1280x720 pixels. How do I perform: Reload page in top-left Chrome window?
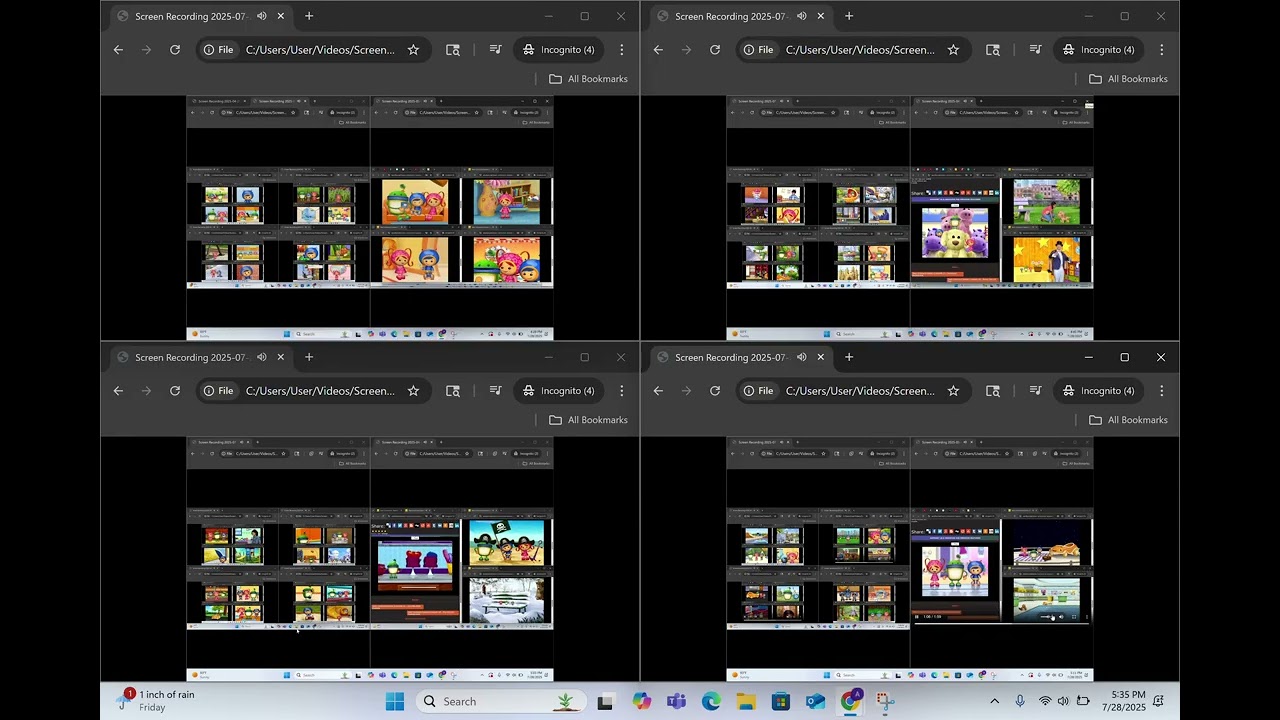pyautogui.click(x=175, y=50)
